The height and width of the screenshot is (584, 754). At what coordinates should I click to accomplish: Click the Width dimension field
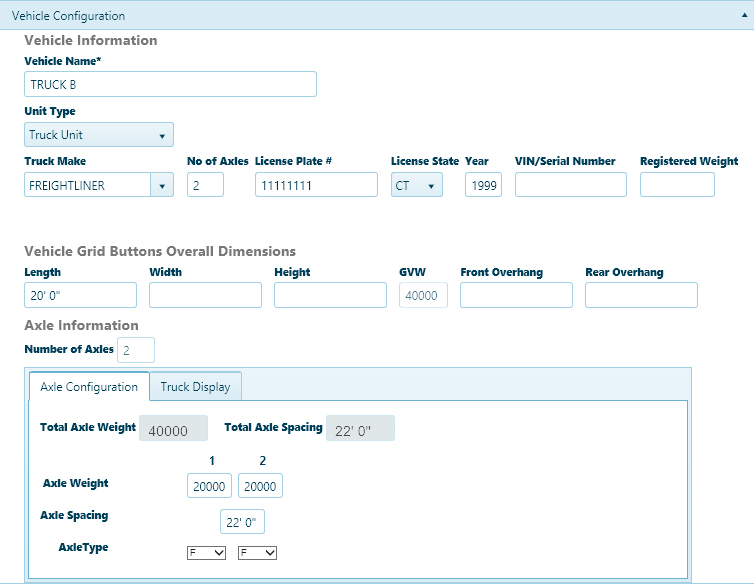[x=205, y=295]
